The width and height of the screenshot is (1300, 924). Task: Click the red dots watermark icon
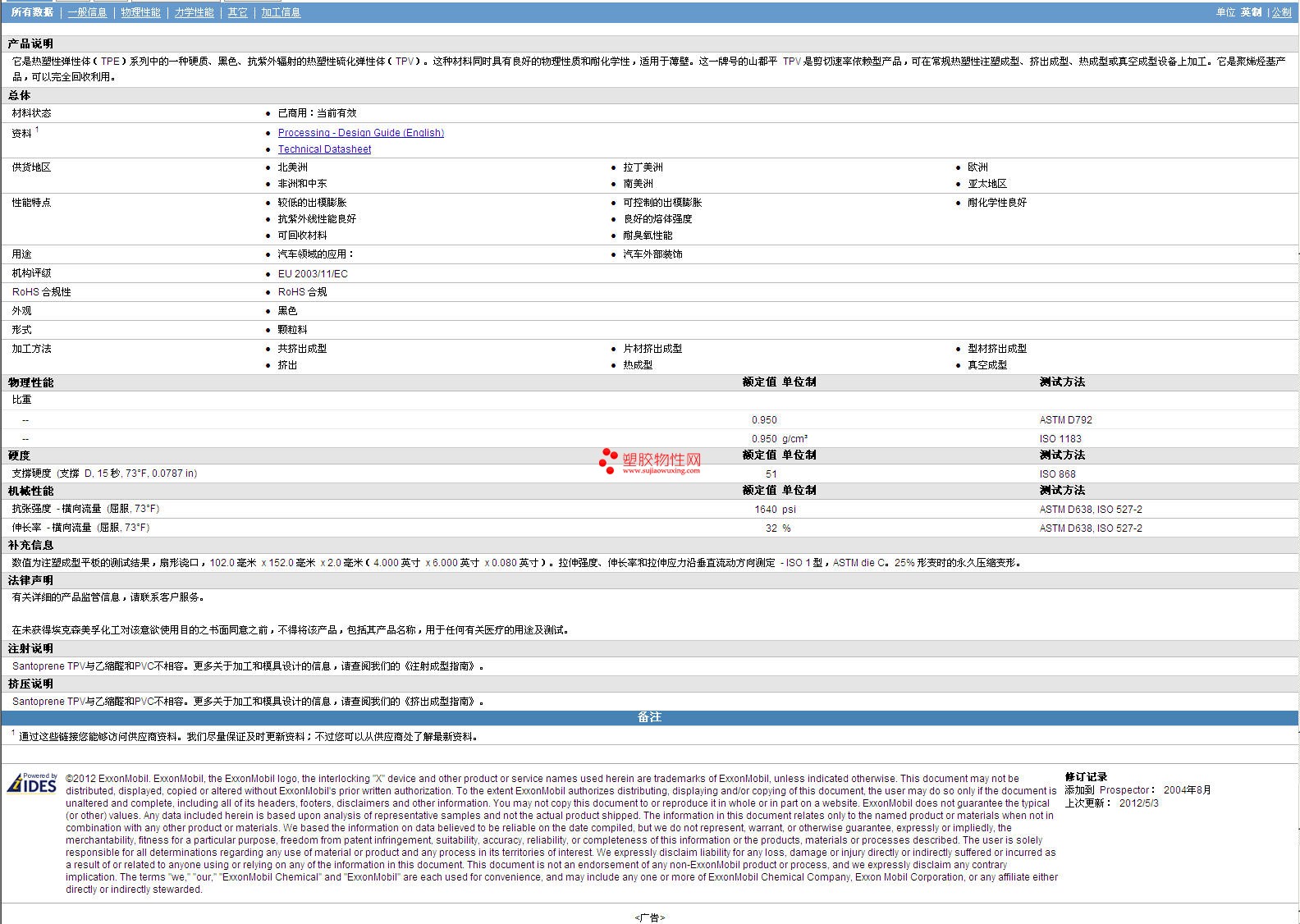pyautogui.click(x=608, y=460)
